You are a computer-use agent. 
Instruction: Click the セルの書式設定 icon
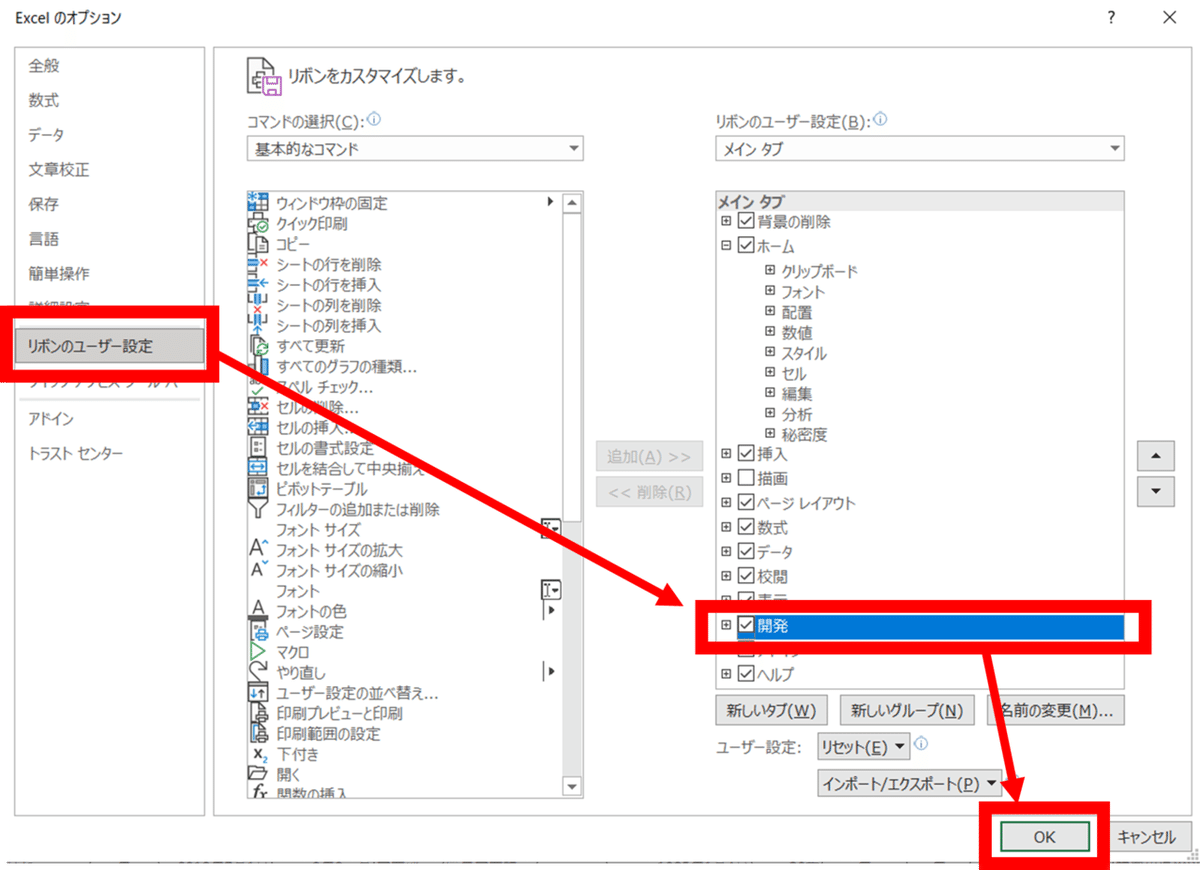tap(257, 448)
